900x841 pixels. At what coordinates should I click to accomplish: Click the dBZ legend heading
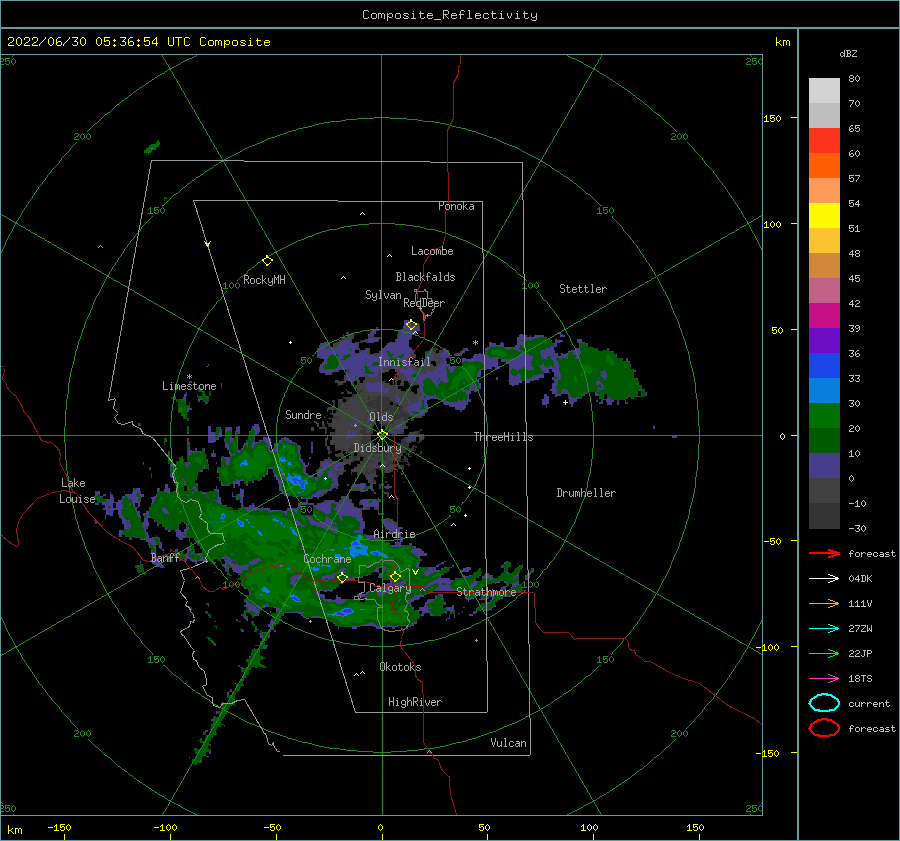(x=848, y=53)
